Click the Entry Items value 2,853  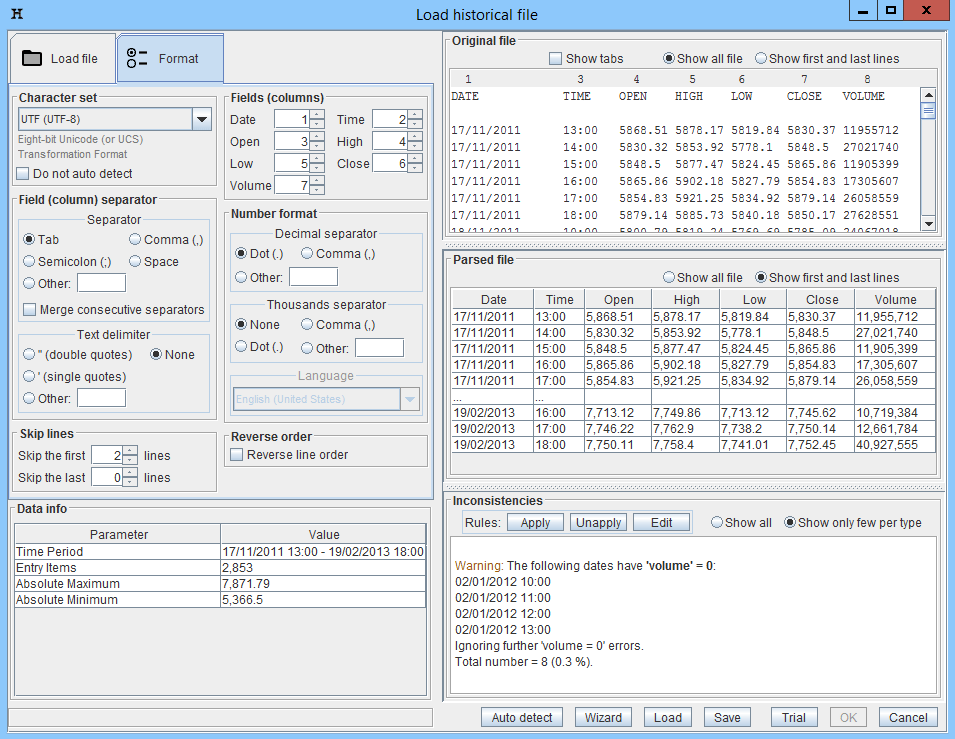pos(323,568)
